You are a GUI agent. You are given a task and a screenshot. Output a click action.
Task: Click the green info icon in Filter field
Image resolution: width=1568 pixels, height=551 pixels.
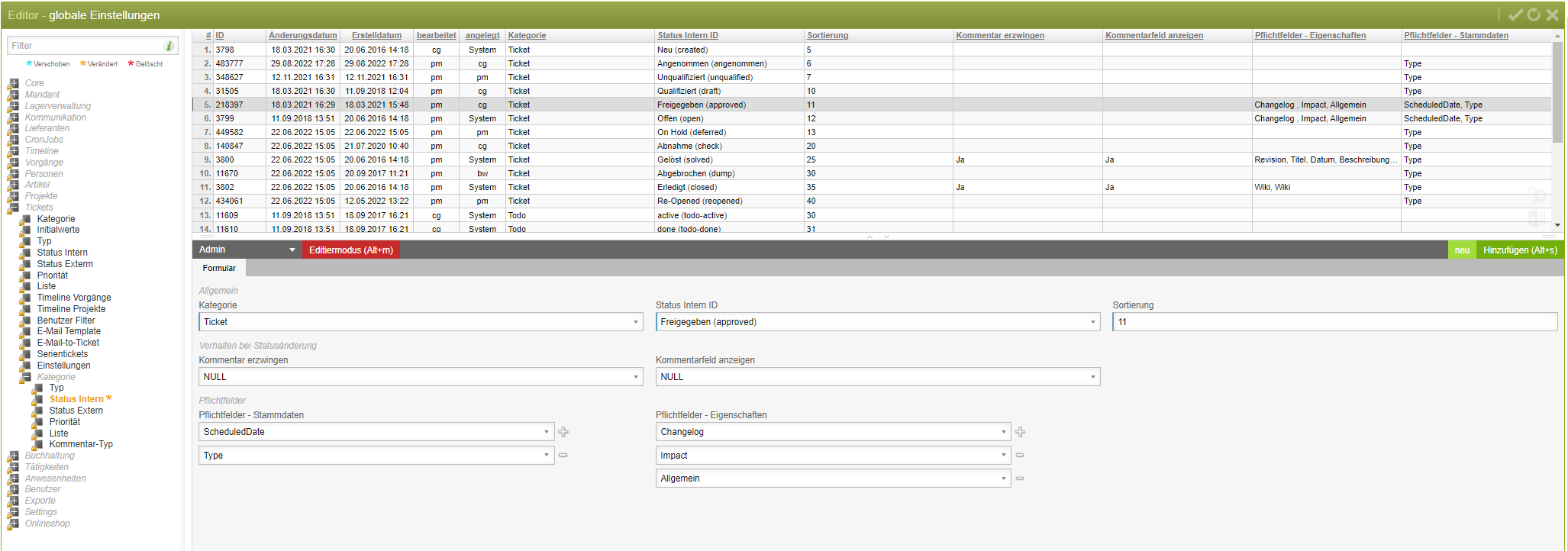point(169,46)
